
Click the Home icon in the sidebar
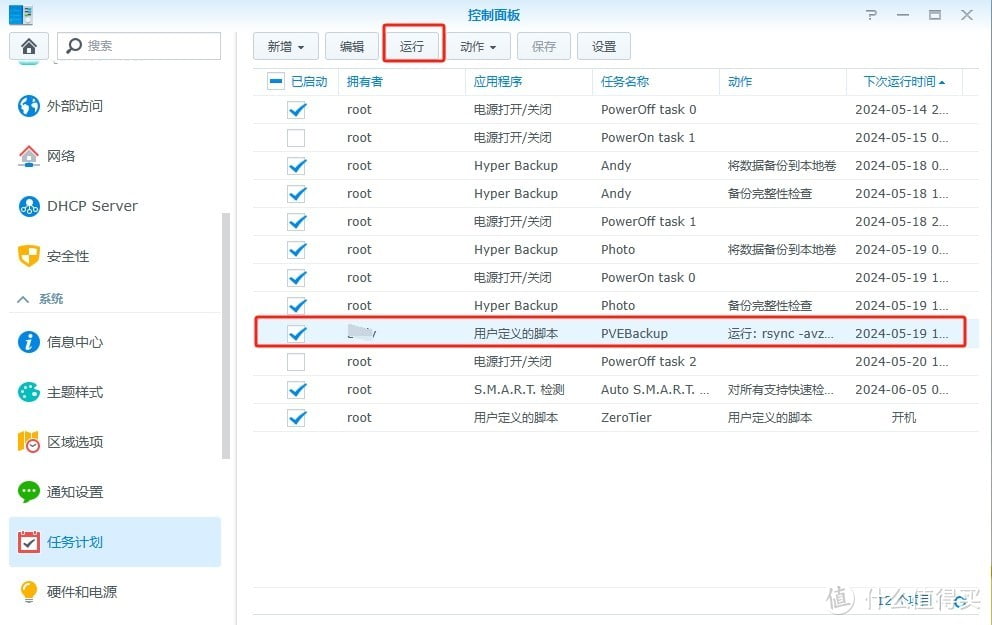tap(29, 46)
